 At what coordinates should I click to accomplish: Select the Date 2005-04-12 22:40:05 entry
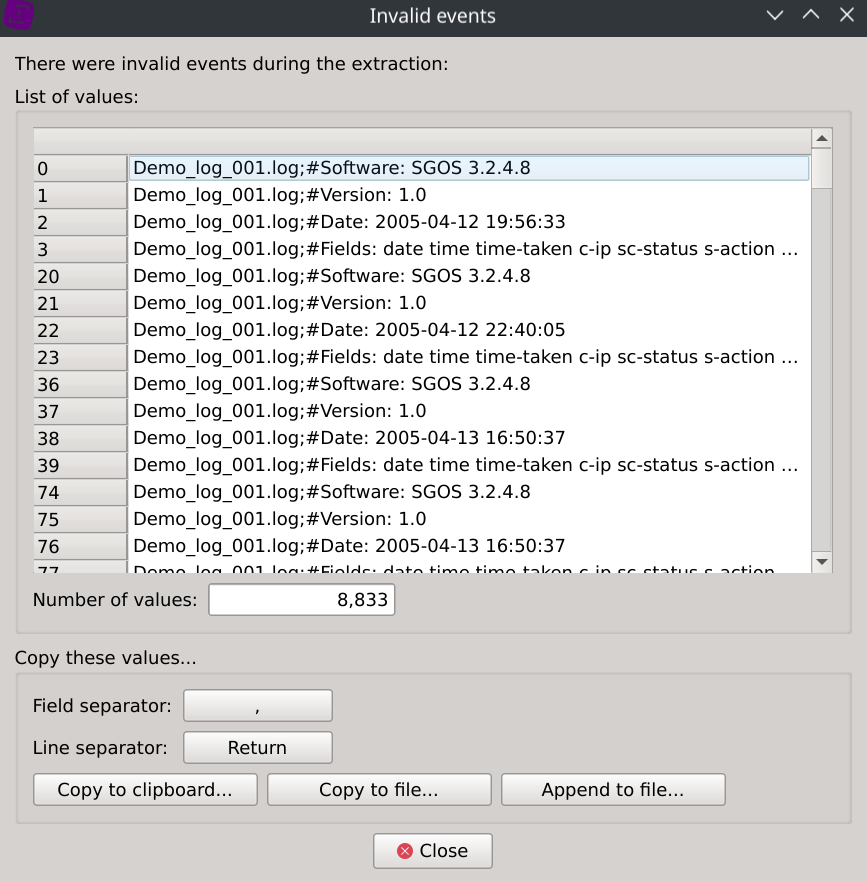pos(349,330)
